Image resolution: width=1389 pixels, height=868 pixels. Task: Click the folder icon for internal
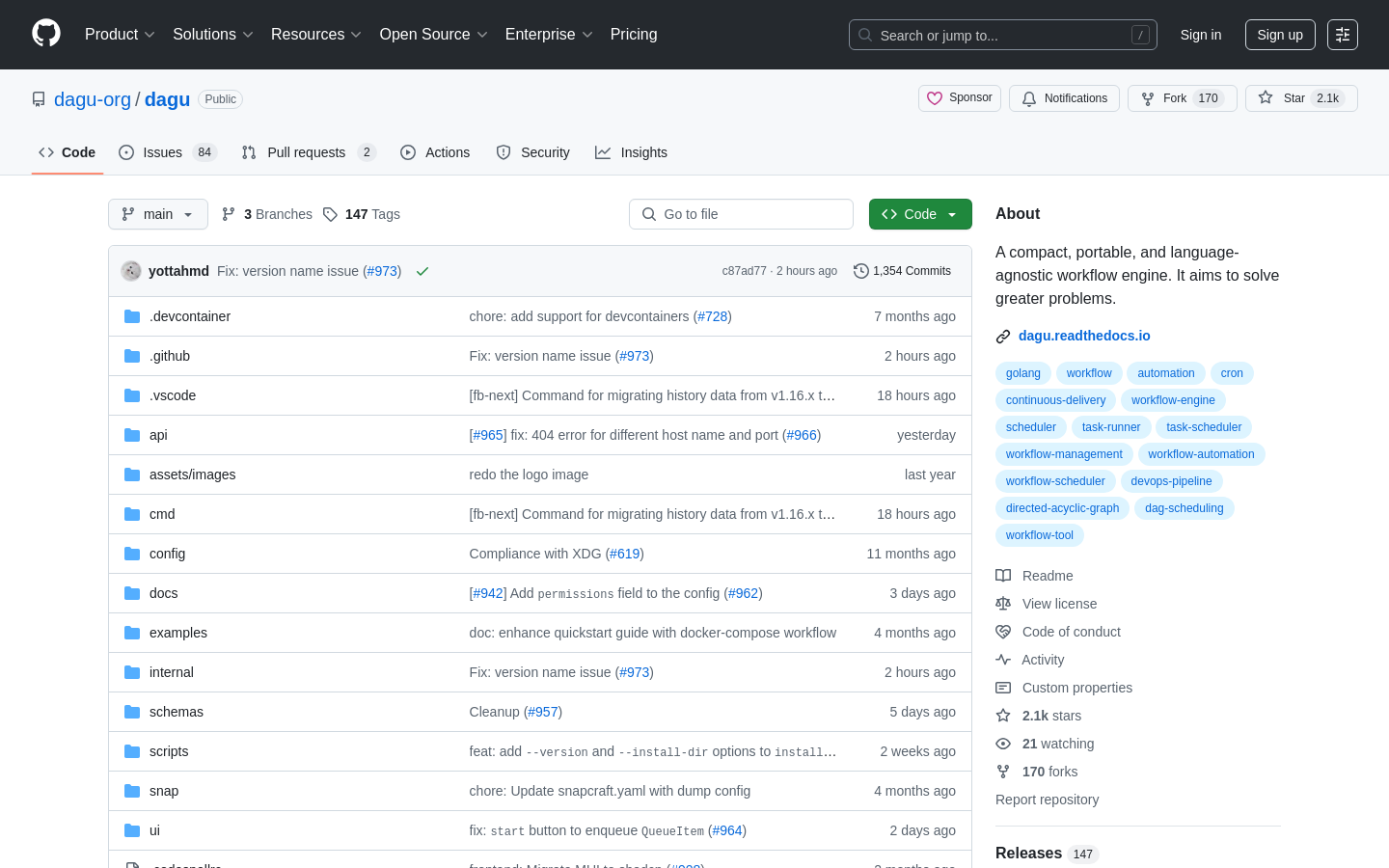coord(132,672)
